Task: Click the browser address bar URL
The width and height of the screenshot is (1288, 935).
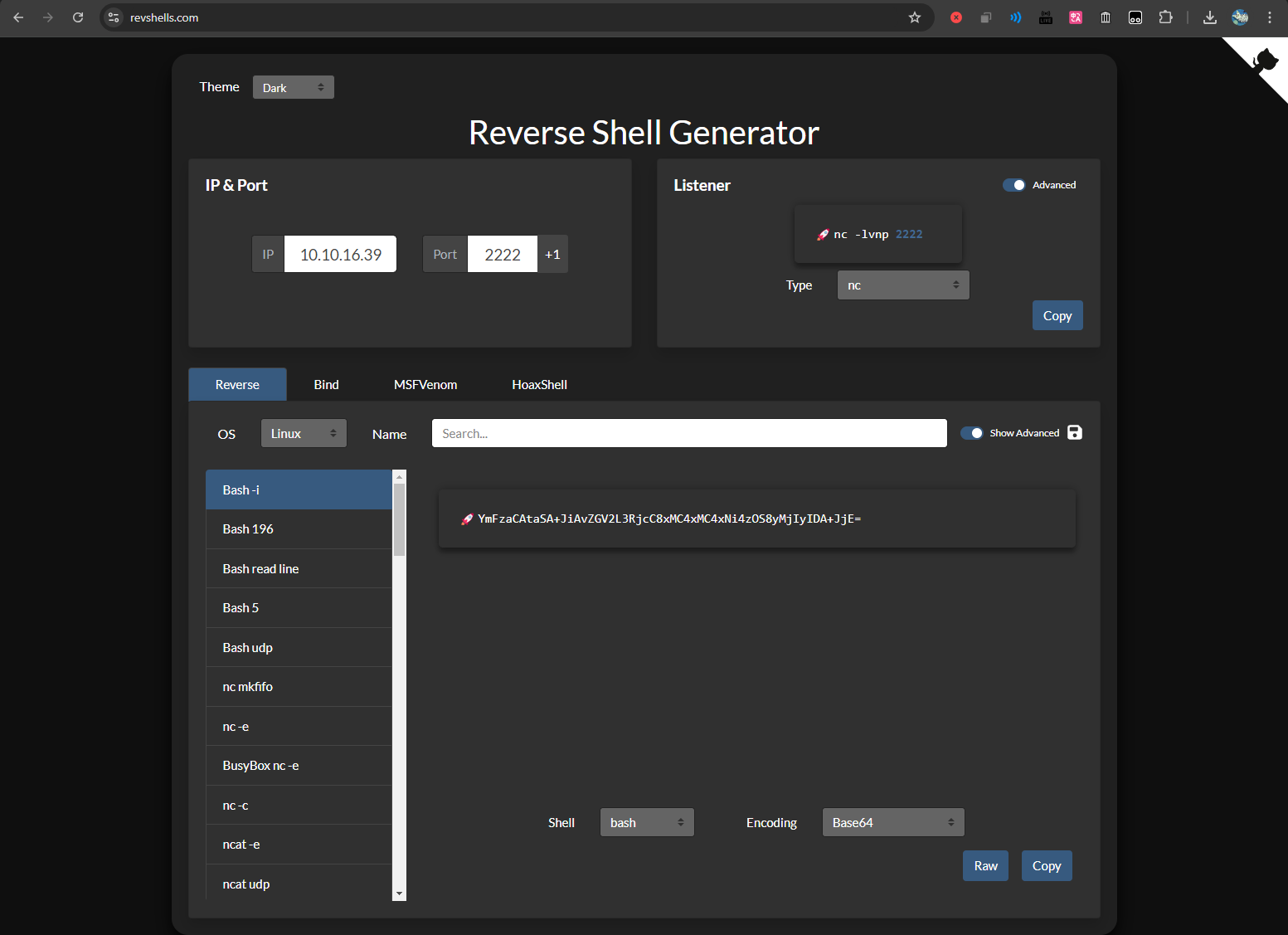Action: click(x=164, y=17)
